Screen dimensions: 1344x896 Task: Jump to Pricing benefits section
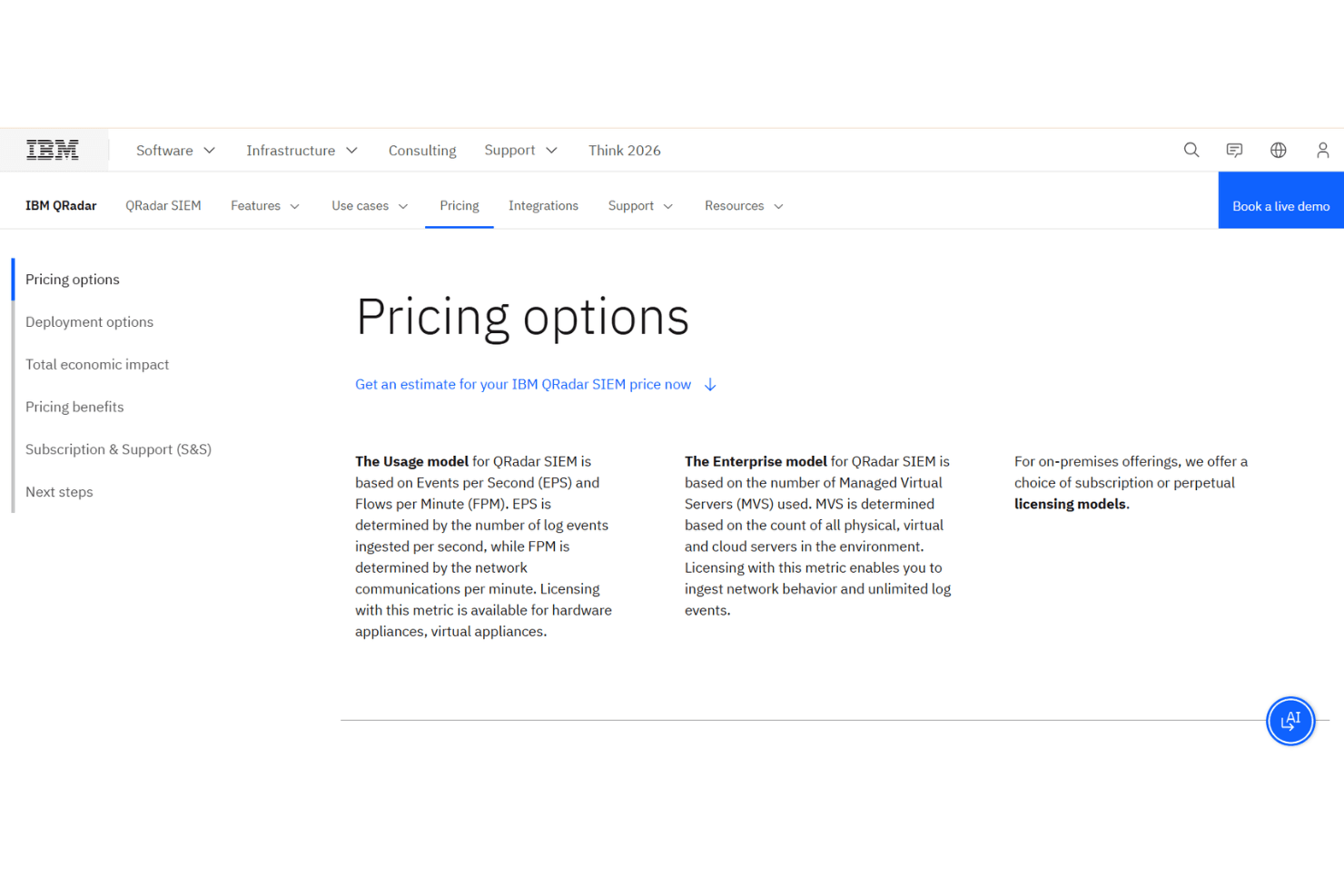(x=74, y=408)
